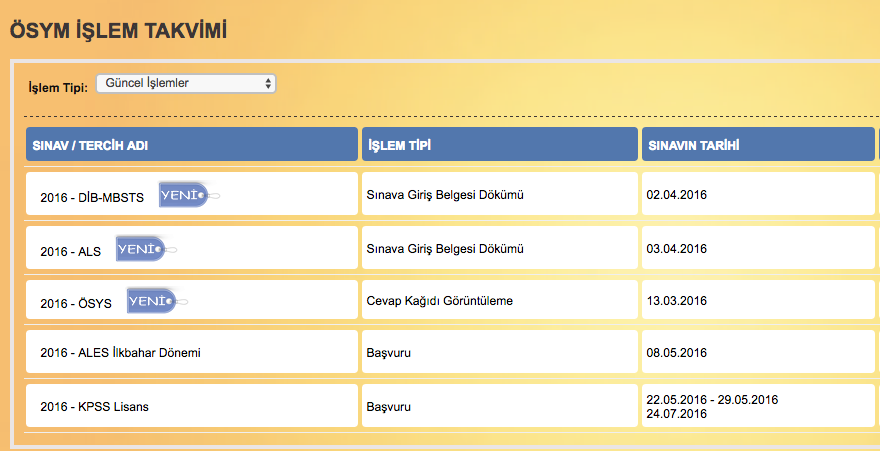Click the YENİ tag beside 2016 - ALS
This screenshot has width=880, height=451.
coord(141,249)
